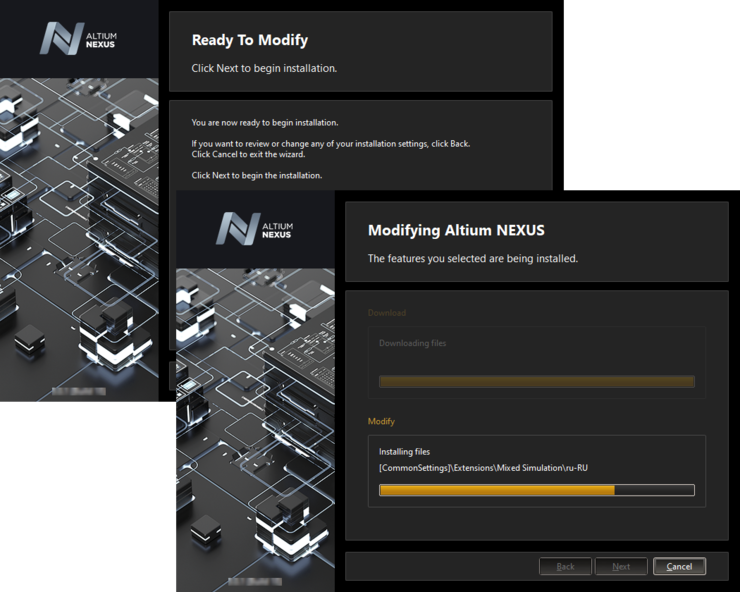
Task: Click the circuit artwork in the Ready To Modify window
Action: [79, 239]
